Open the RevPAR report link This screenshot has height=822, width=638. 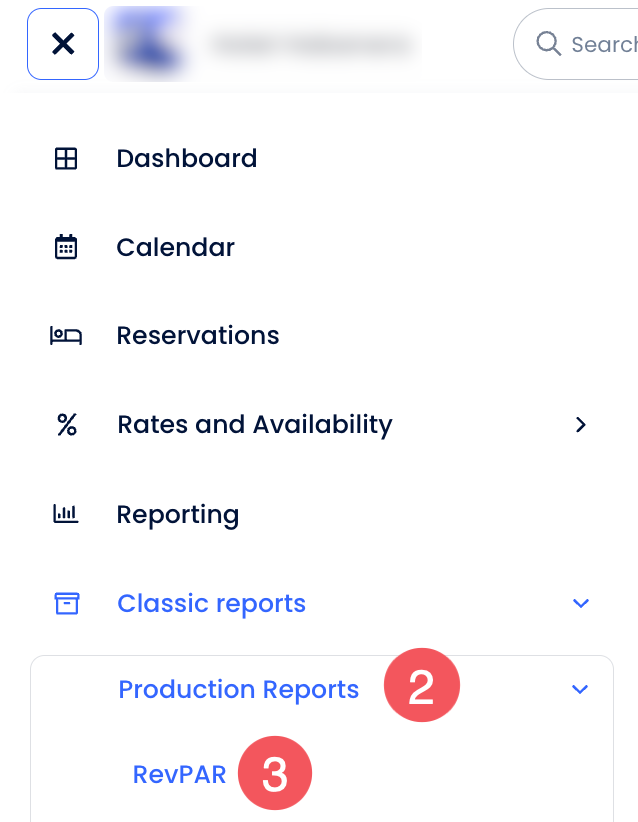click(180, 774)
